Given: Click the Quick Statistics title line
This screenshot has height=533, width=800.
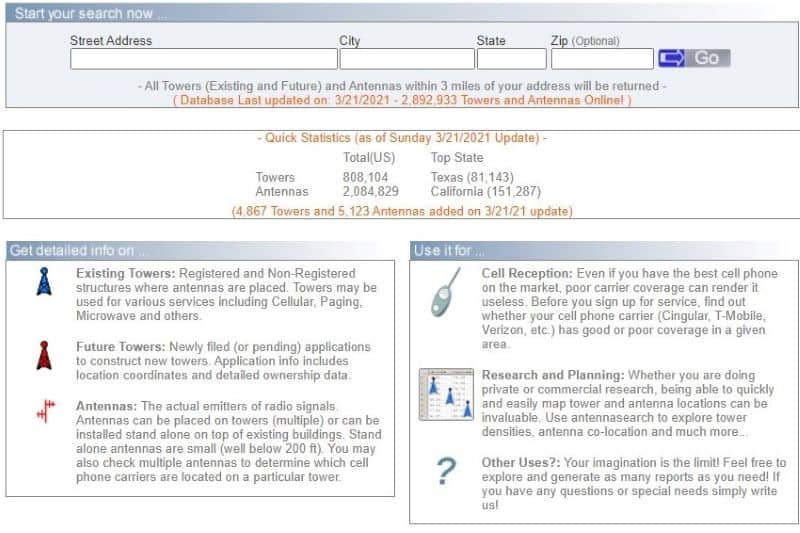Looking at the screenshot, I should click(x=402, y=138).
